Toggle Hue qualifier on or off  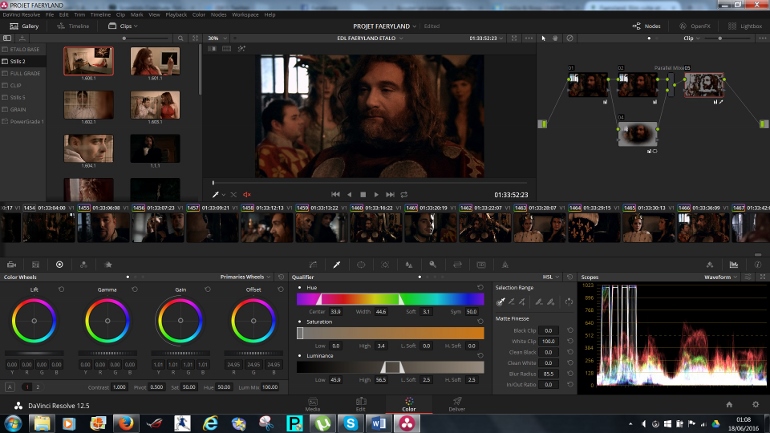coord(300,288)
